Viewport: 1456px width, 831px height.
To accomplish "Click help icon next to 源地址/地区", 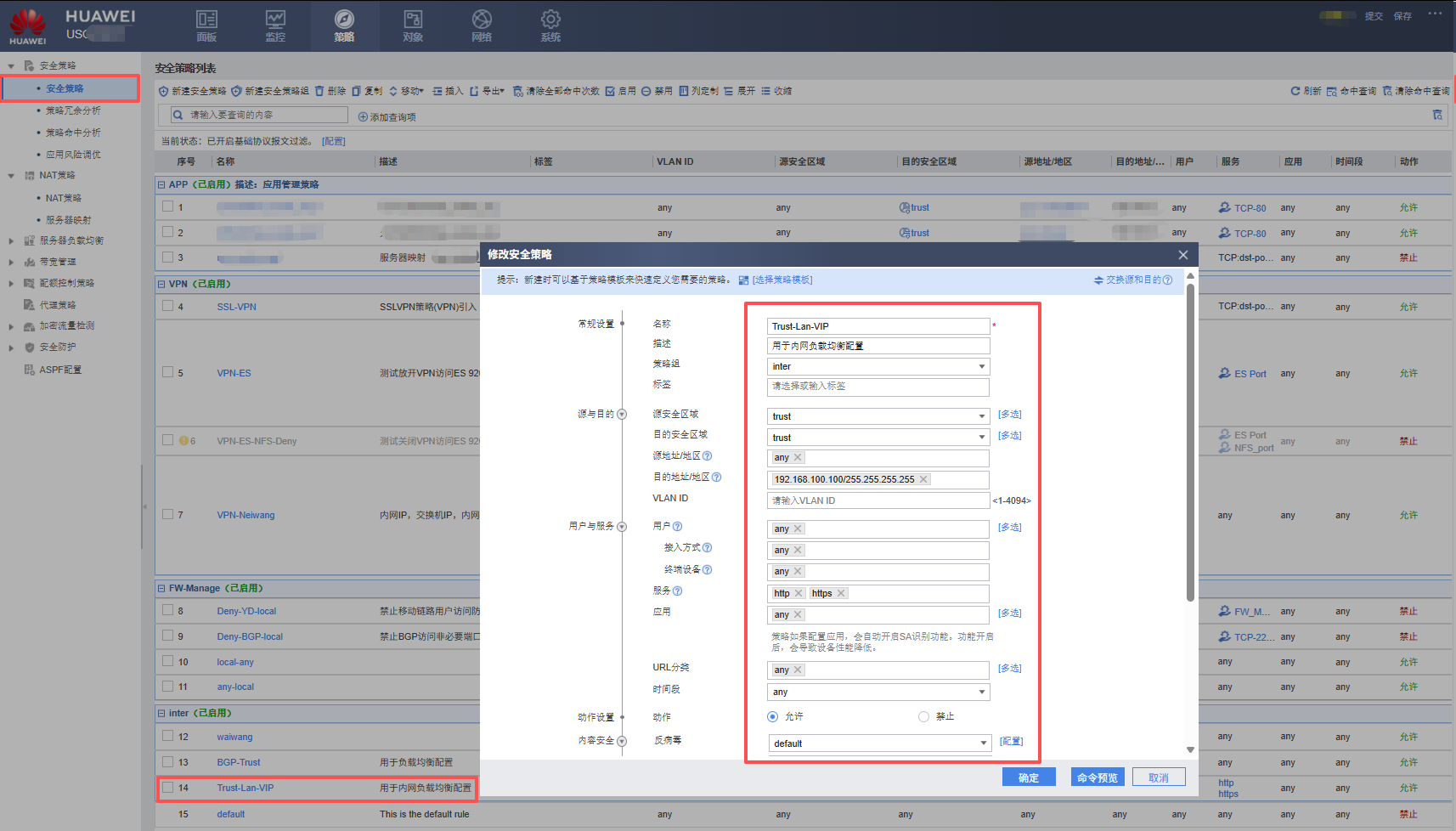I will click(707, 456).
